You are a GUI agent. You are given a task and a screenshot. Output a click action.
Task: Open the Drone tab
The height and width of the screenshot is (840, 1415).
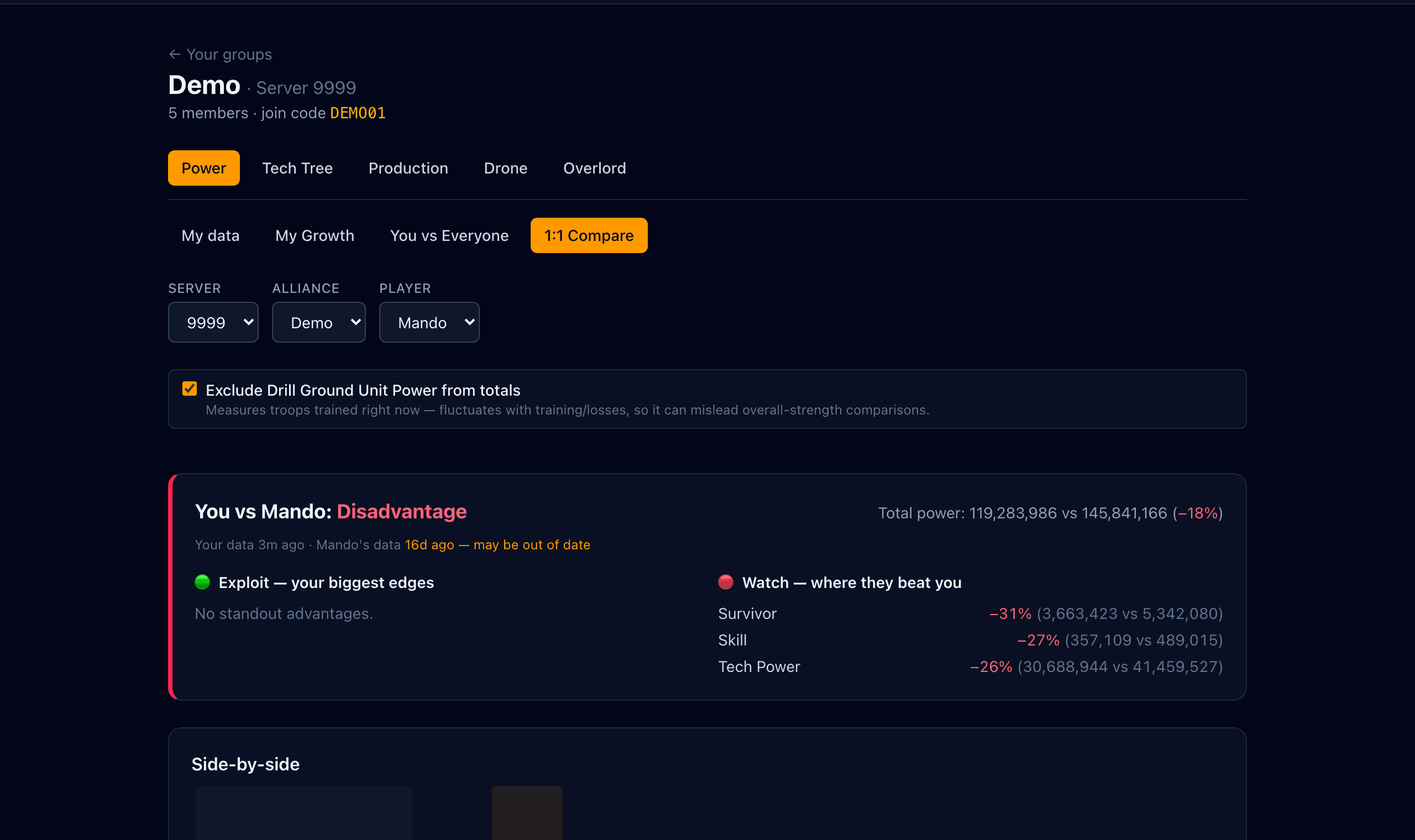[x=505, y=168]
